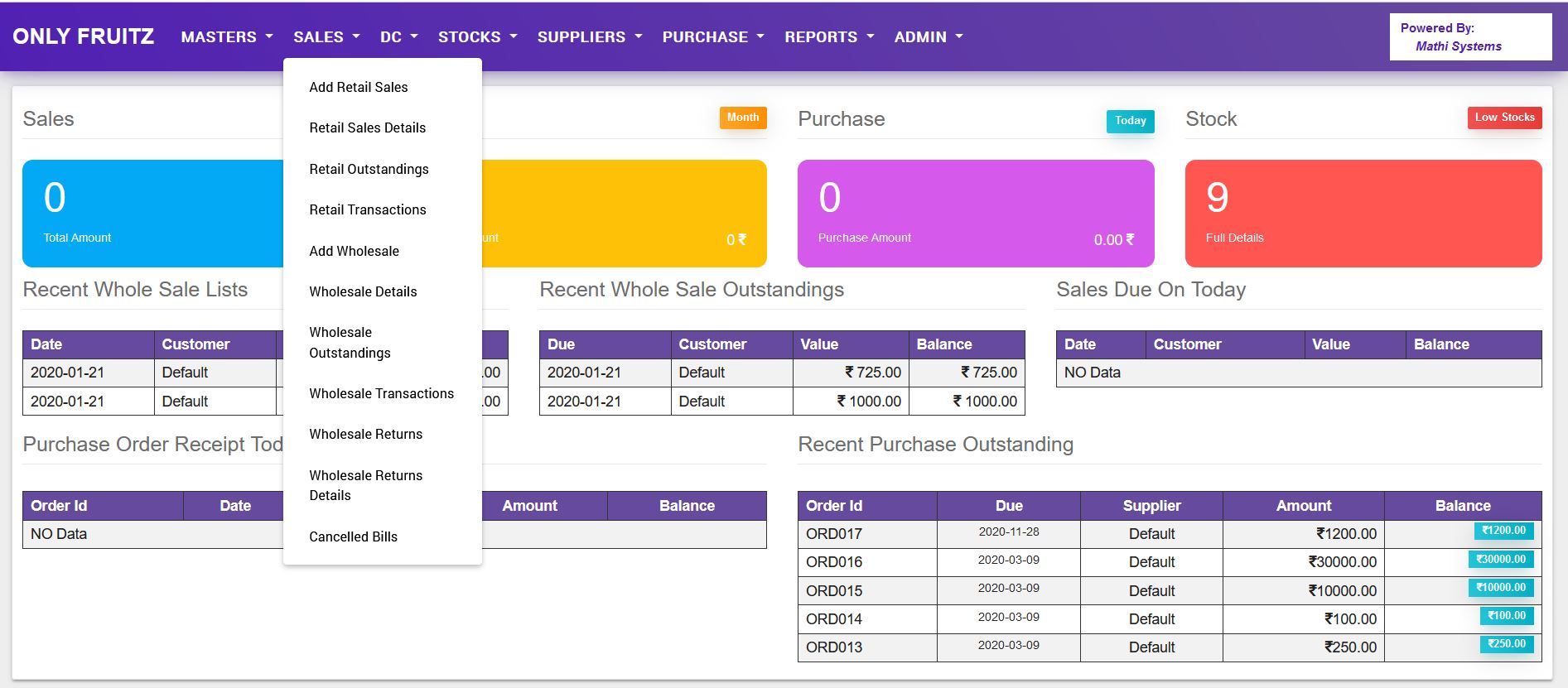Open the REPORTS dropdown menu
The width and height of the screenshot is (1568, 688).
pyautogui.click(x=828, y=37)
